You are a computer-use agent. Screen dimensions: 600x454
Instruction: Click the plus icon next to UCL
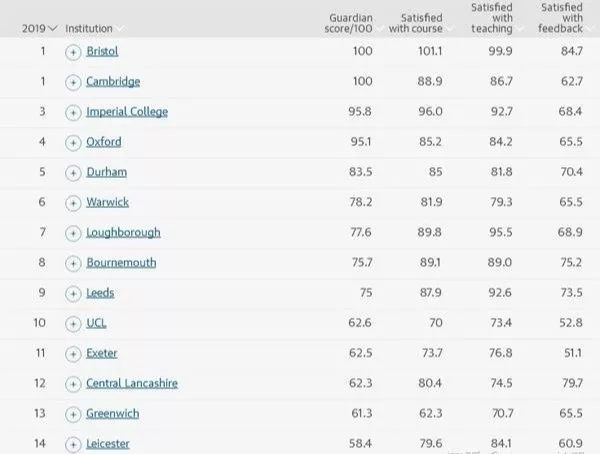[73, 324]
